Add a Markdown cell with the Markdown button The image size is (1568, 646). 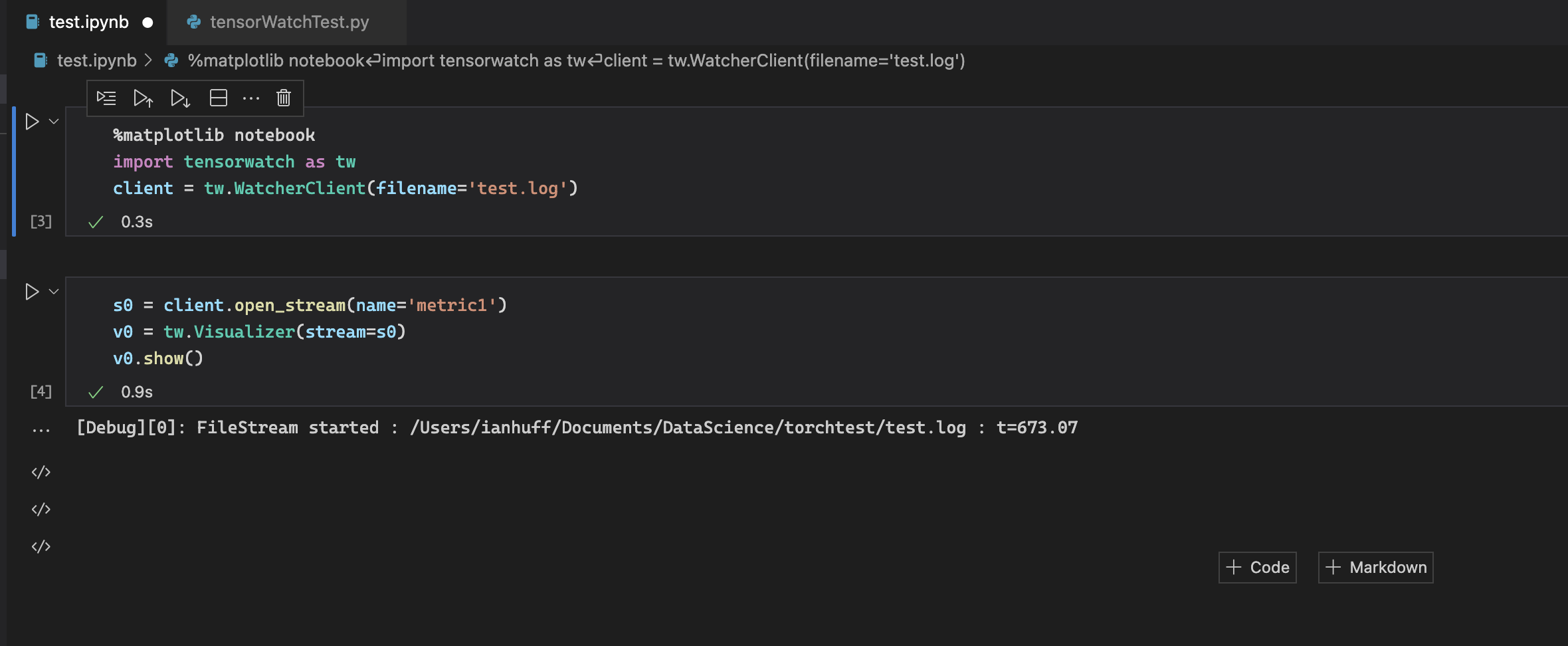(1374, 567)
